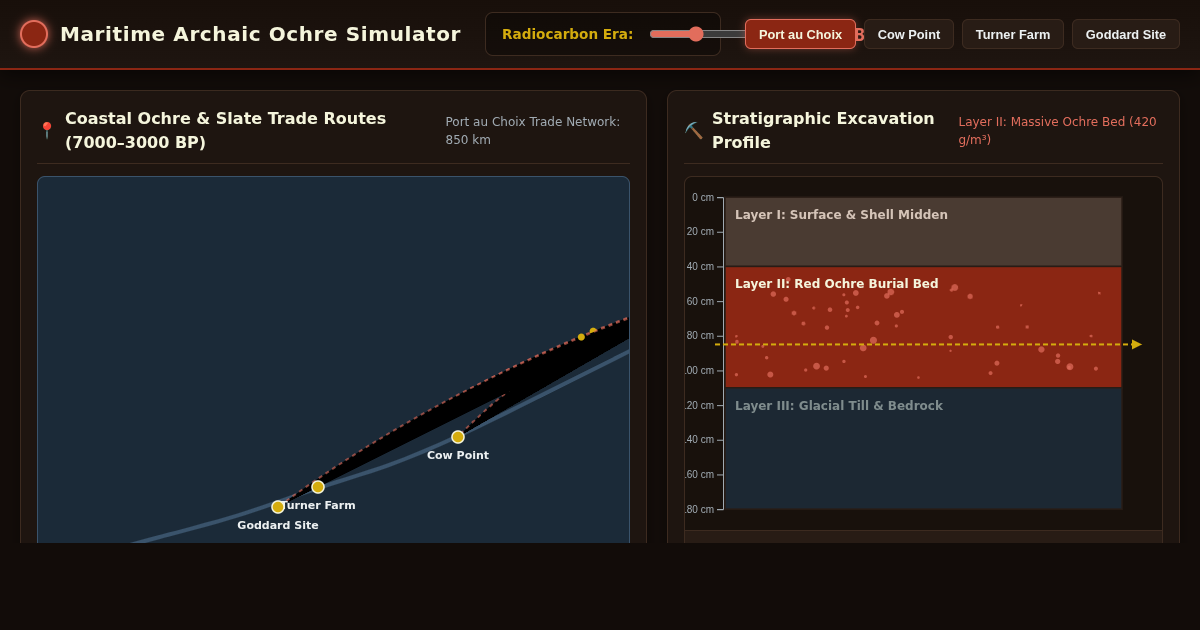Click the 'Maritime Archaic Ochre Simulator' title
The height and width of the screenshot is (630, 1200).
coord(260,34)
